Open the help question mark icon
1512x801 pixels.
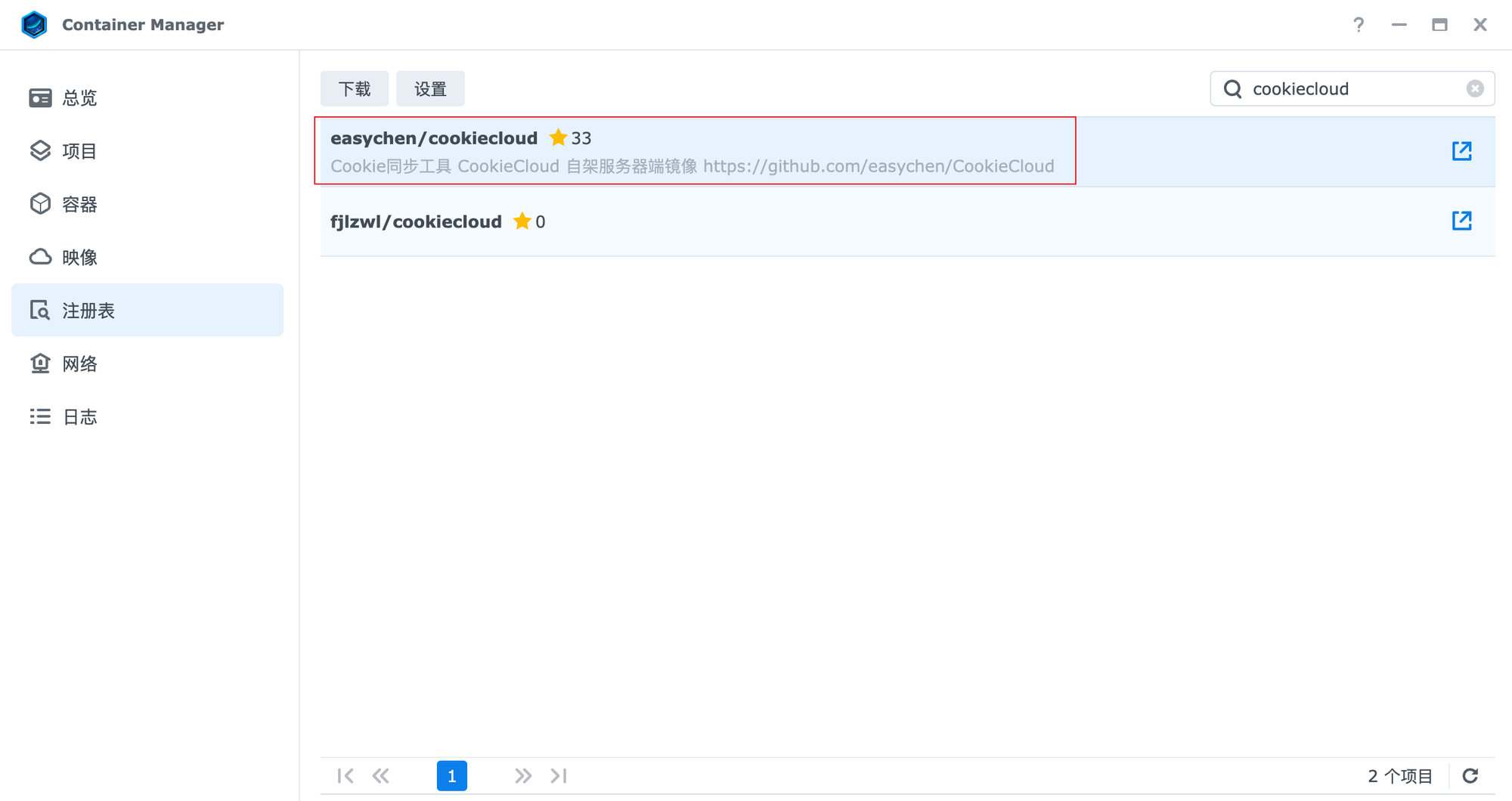point(1359,25)
